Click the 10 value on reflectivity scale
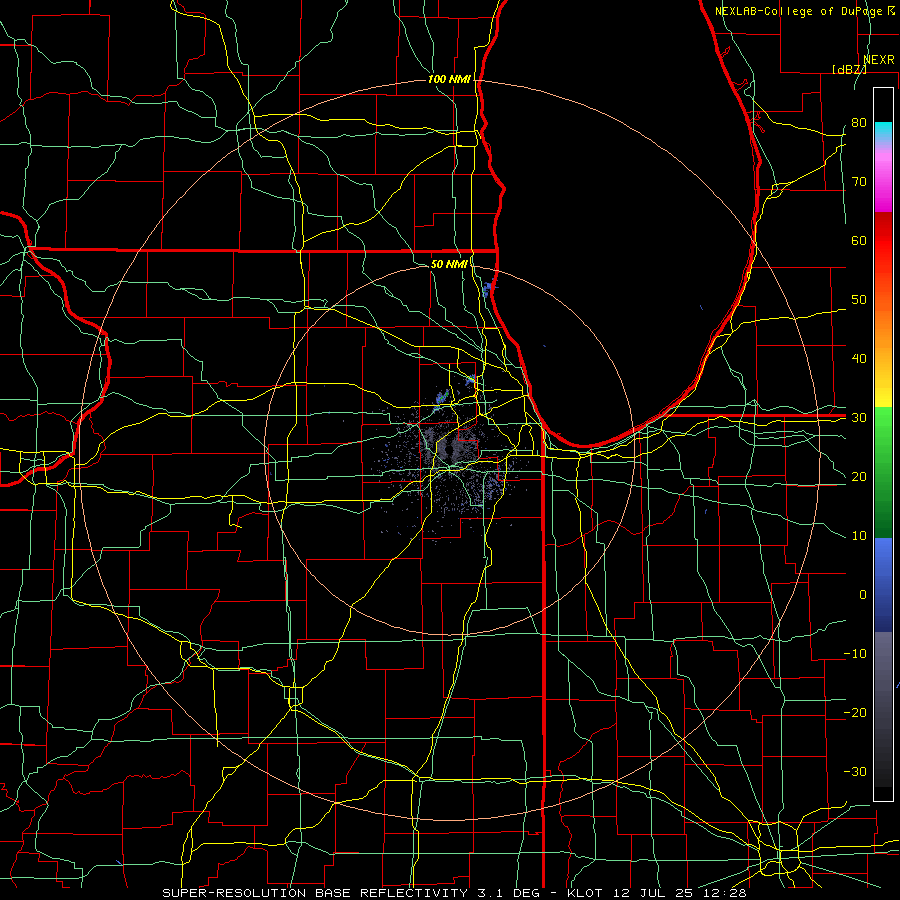This screenshot has height=900, width=900. pos(859,536)
